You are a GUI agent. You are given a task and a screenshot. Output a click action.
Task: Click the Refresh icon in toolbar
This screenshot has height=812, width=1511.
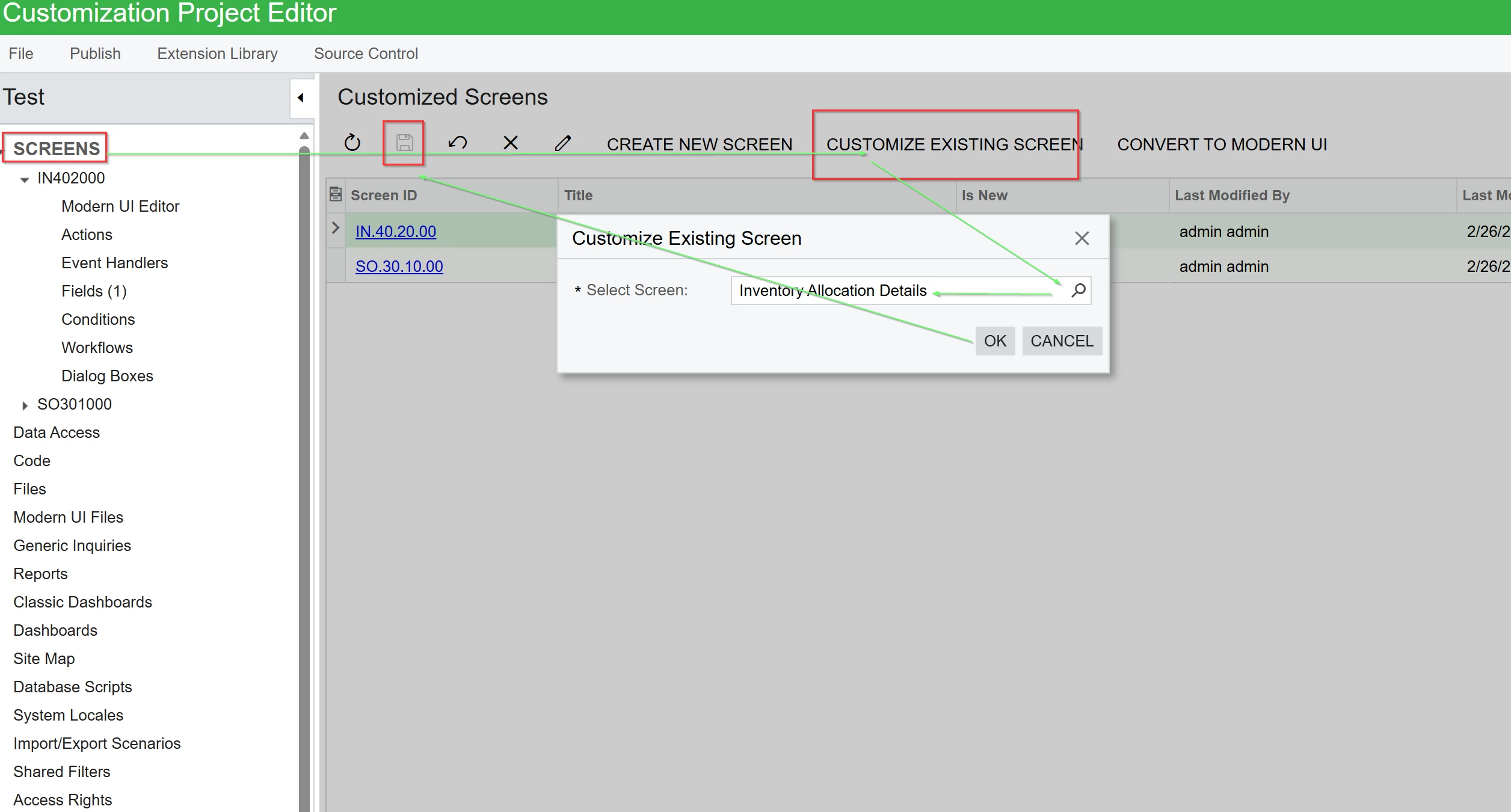click(352, 143)
